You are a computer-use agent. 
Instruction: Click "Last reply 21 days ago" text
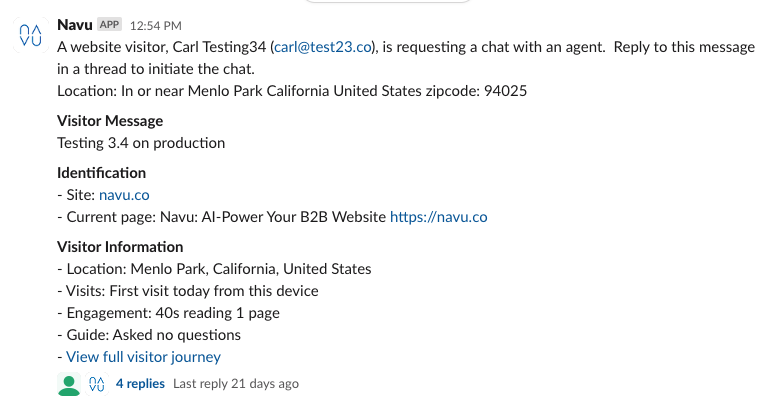pos(236,384)
